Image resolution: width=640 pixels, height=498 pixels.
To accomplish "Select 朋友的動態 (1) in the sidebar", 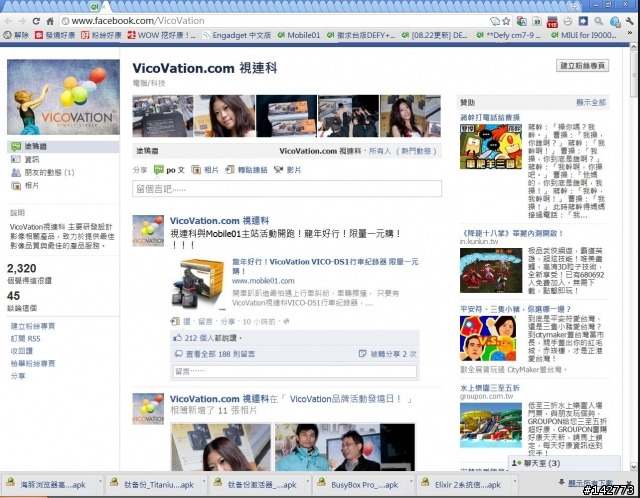I will click(43, 173).
